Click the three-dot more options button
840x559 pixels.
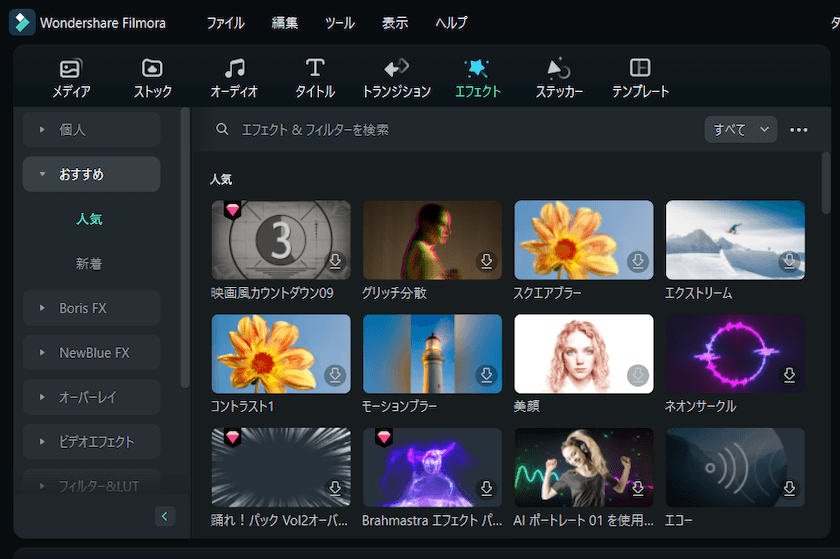click(x=798, y=129)
